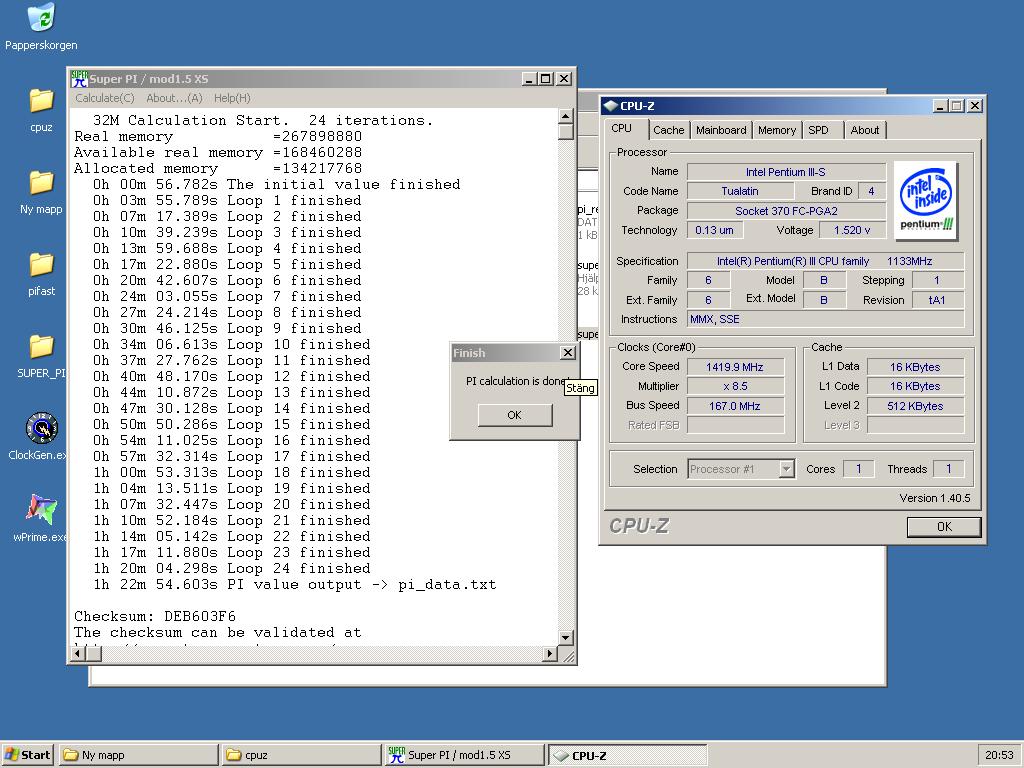The width and height of the screenshot is (1024, 768).
Task: Click the Voltage 1.520 v field
Action: point(853,230)
